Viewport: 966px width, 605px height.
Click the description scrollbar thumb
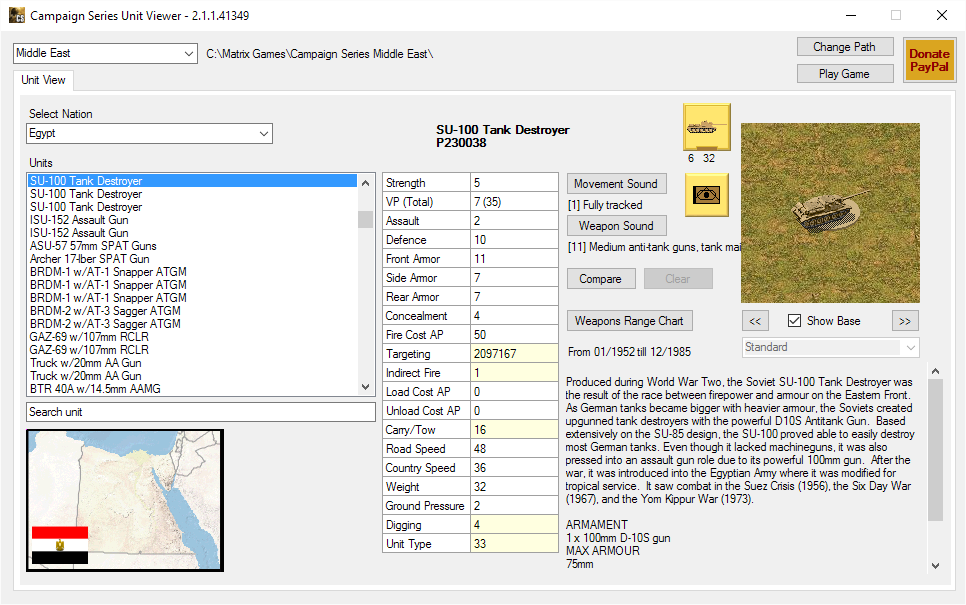935,450
